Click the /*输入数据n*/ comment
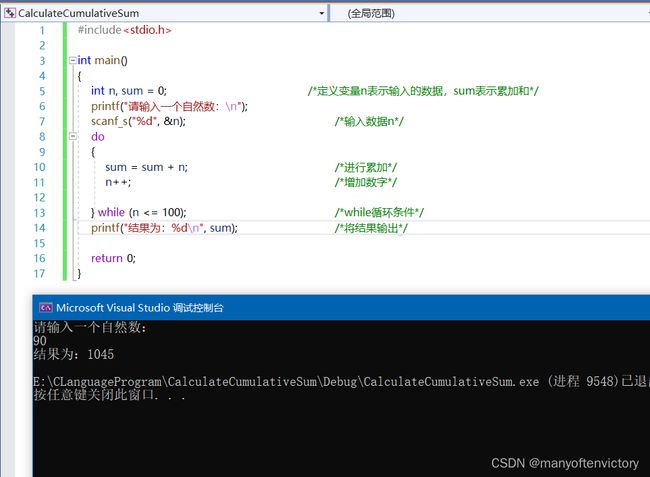650x477 pixels. (x=369, y=121)
